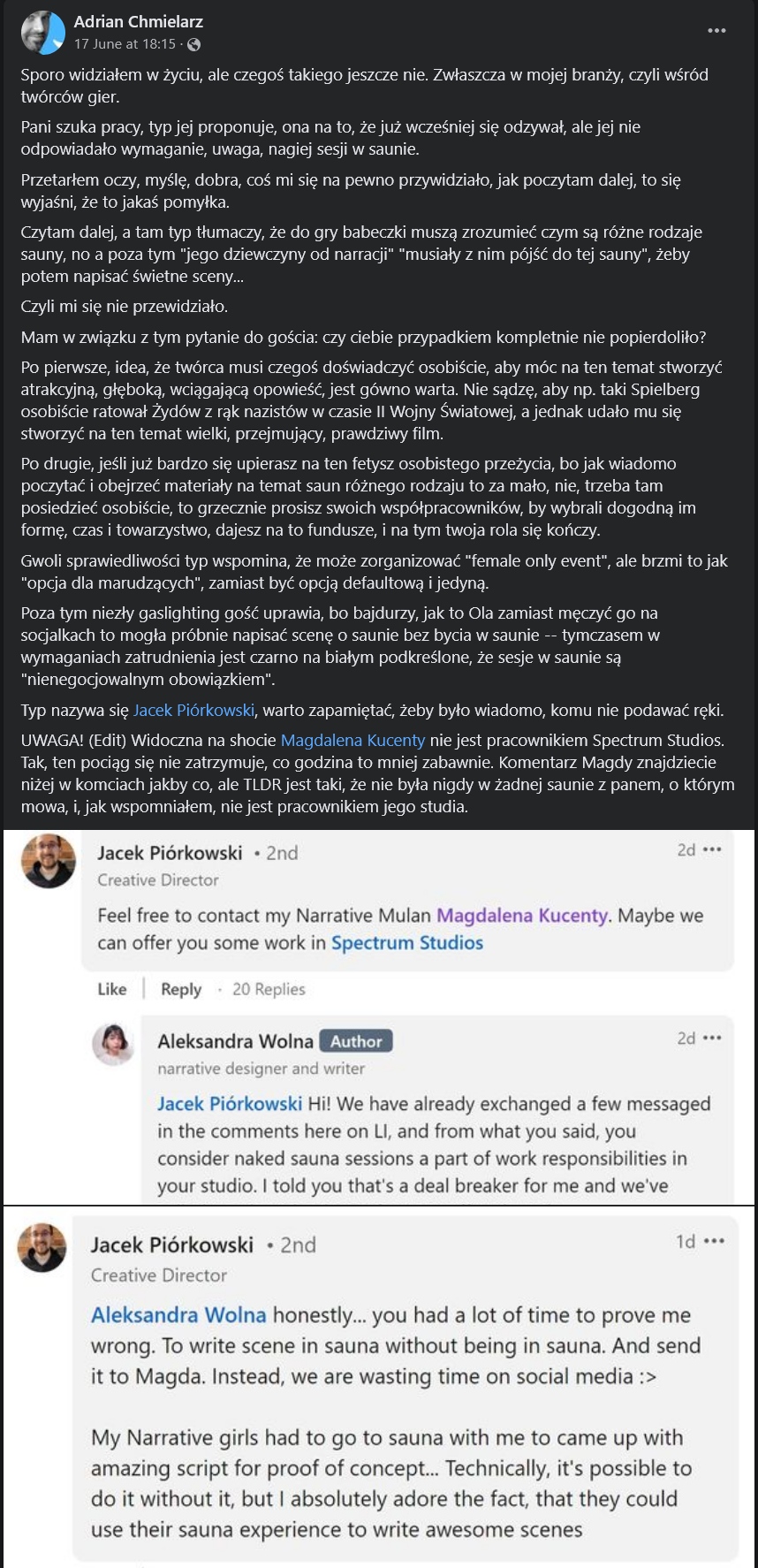Open Jacek Piórkowski tag in the Facebook post text

[x=194, y=710]
